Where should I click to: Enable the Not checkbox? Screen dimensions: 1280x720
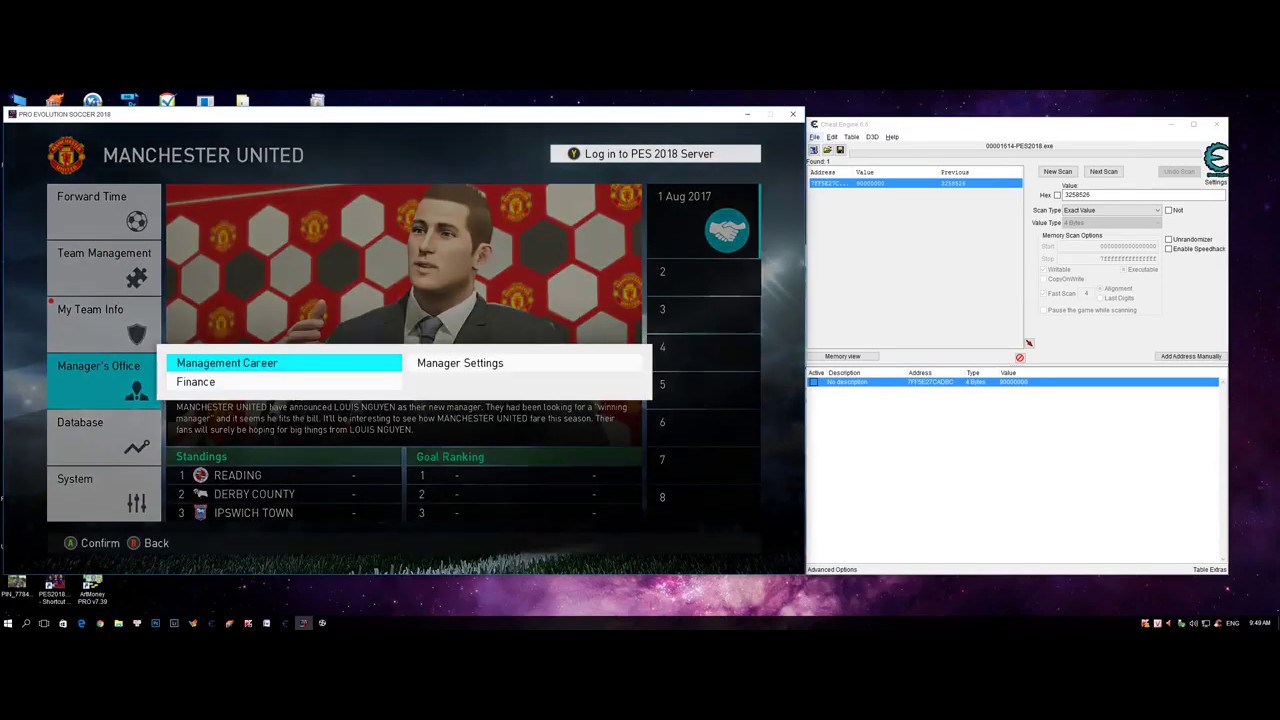click(x=1169, y=210)
